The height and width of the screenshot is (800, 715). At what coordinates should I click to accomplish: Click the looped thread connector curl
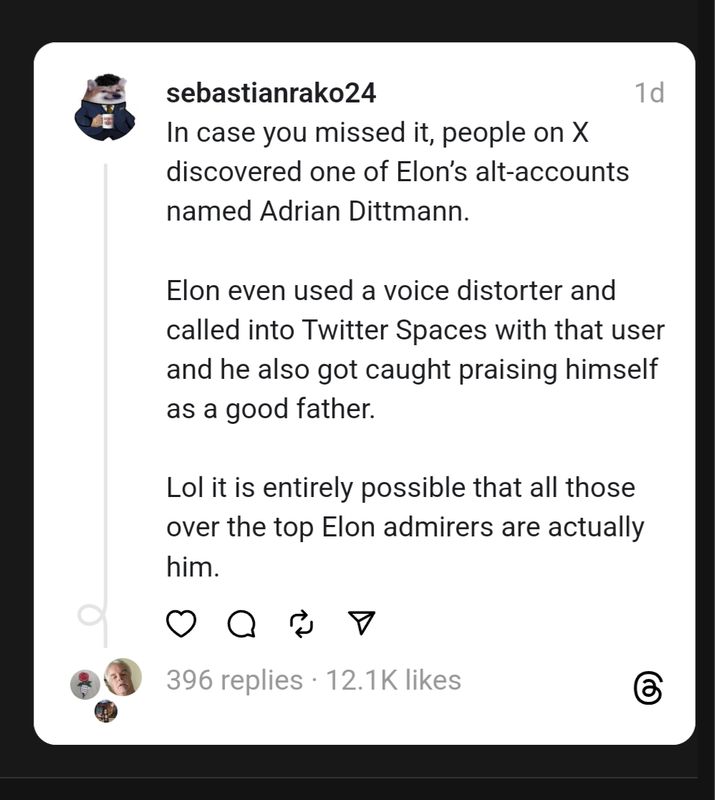(x=92, y=615)
